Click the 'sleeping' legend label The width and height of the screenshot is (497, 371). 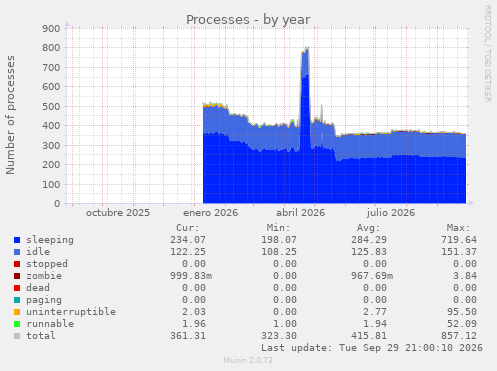pos(50,240)
